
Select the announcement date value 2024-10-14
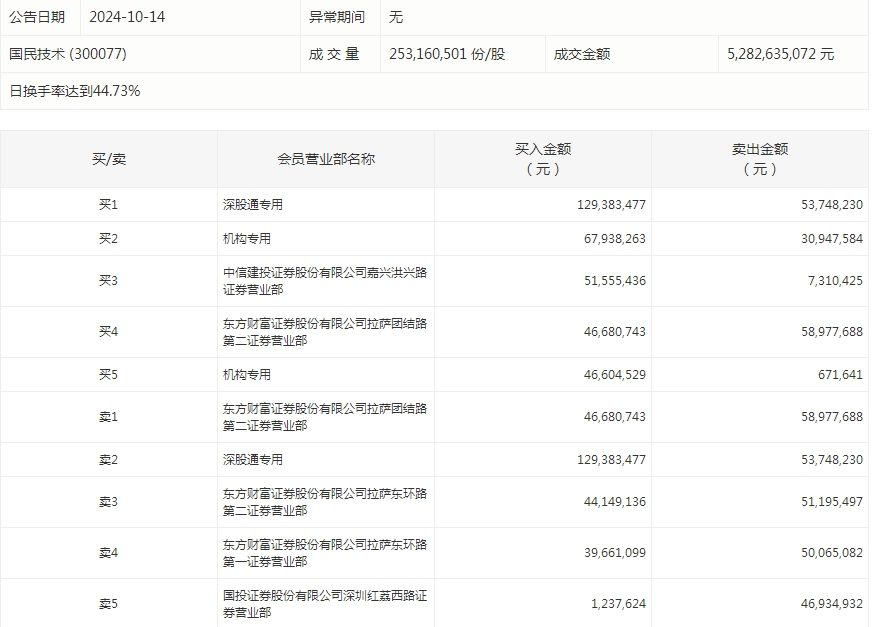127,17
